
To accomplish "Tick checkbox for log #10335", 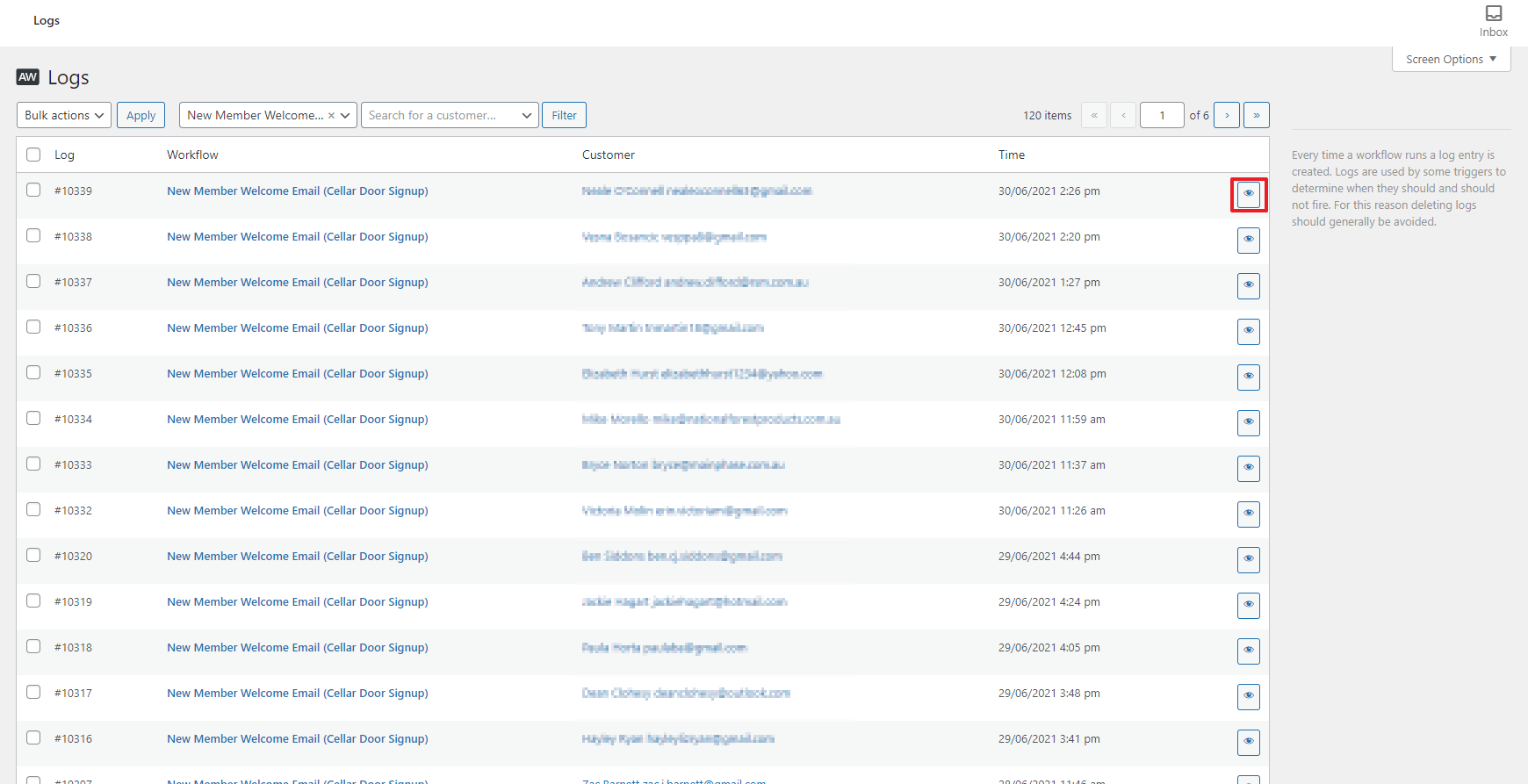I will point(33,372).
